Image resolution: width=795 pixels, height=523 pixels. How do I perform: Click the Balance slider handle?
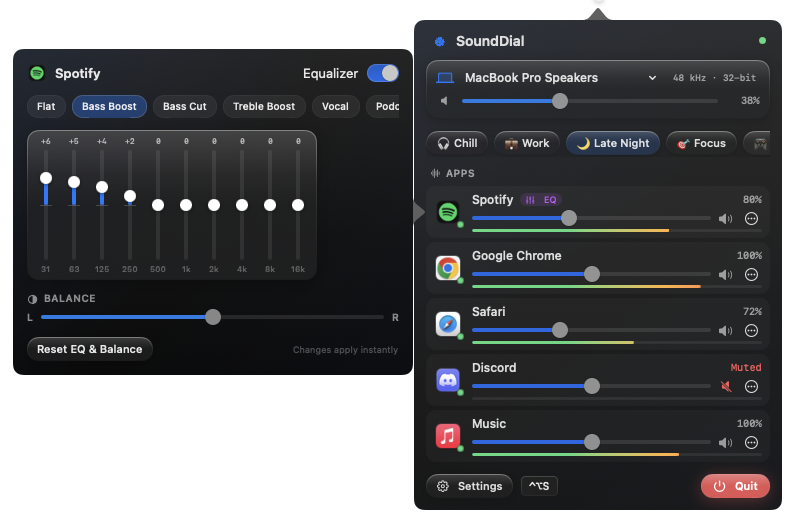click(x=213, y=317)
